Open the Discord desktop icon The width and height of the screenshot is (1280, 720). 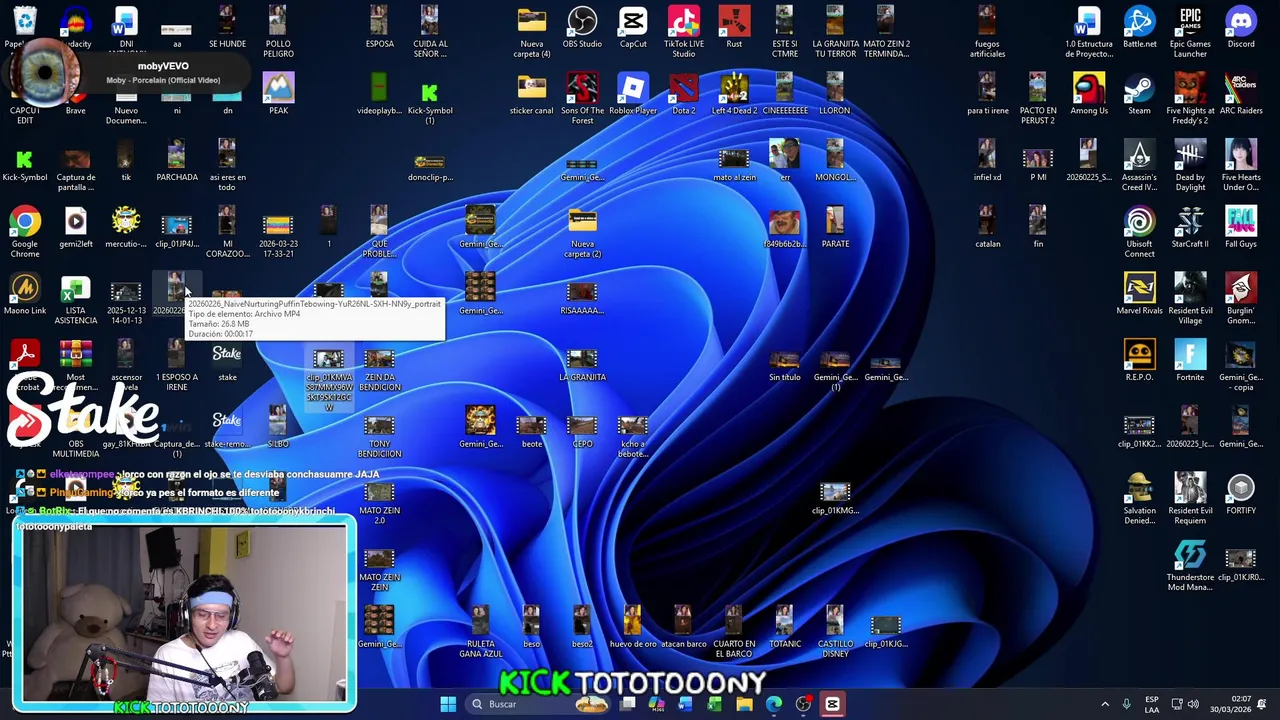point(1241,28)
